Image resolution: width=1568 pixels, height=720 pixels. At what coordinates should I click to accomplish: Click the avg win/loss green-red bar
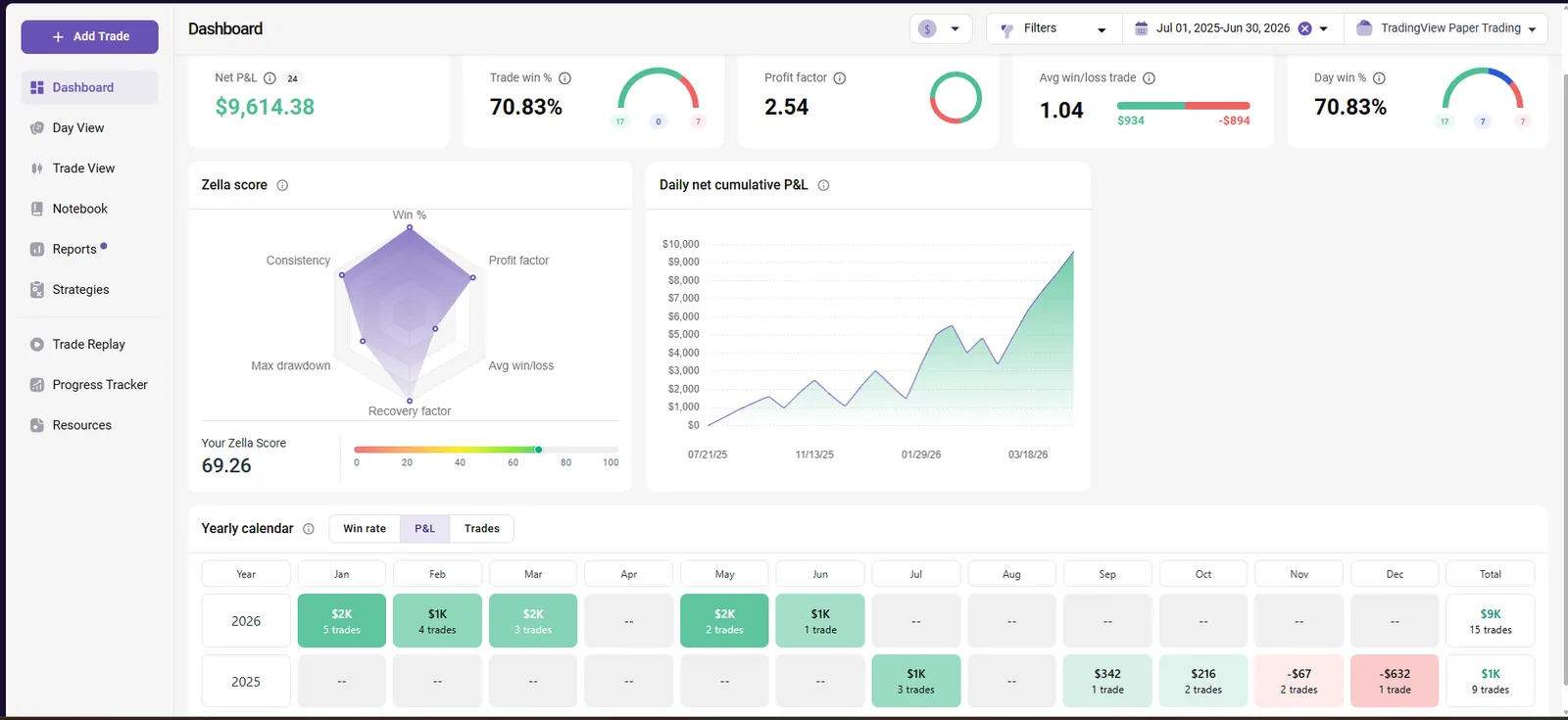click(1183, 105)
